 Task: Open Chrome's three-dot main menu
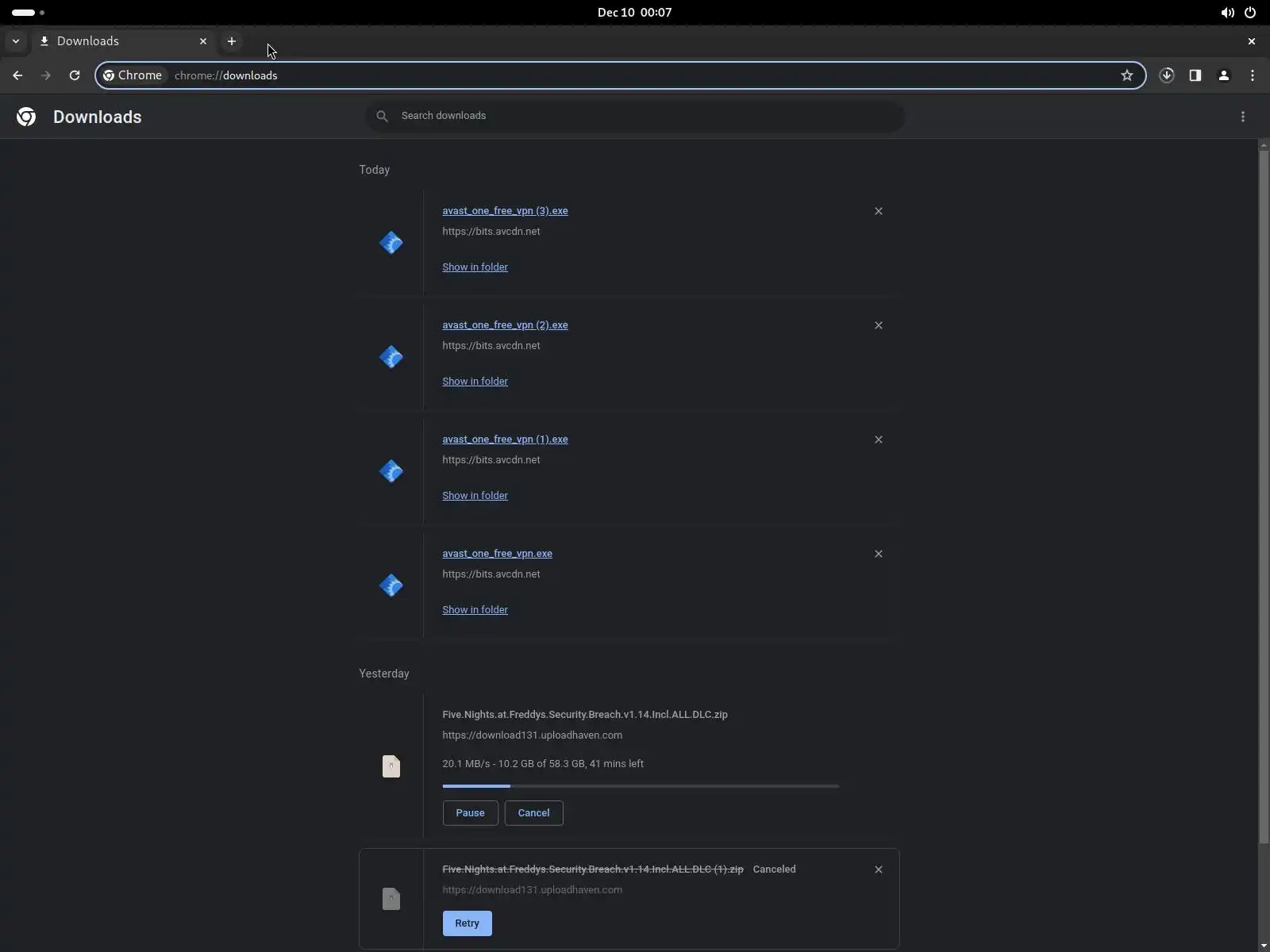point(1253,75)
